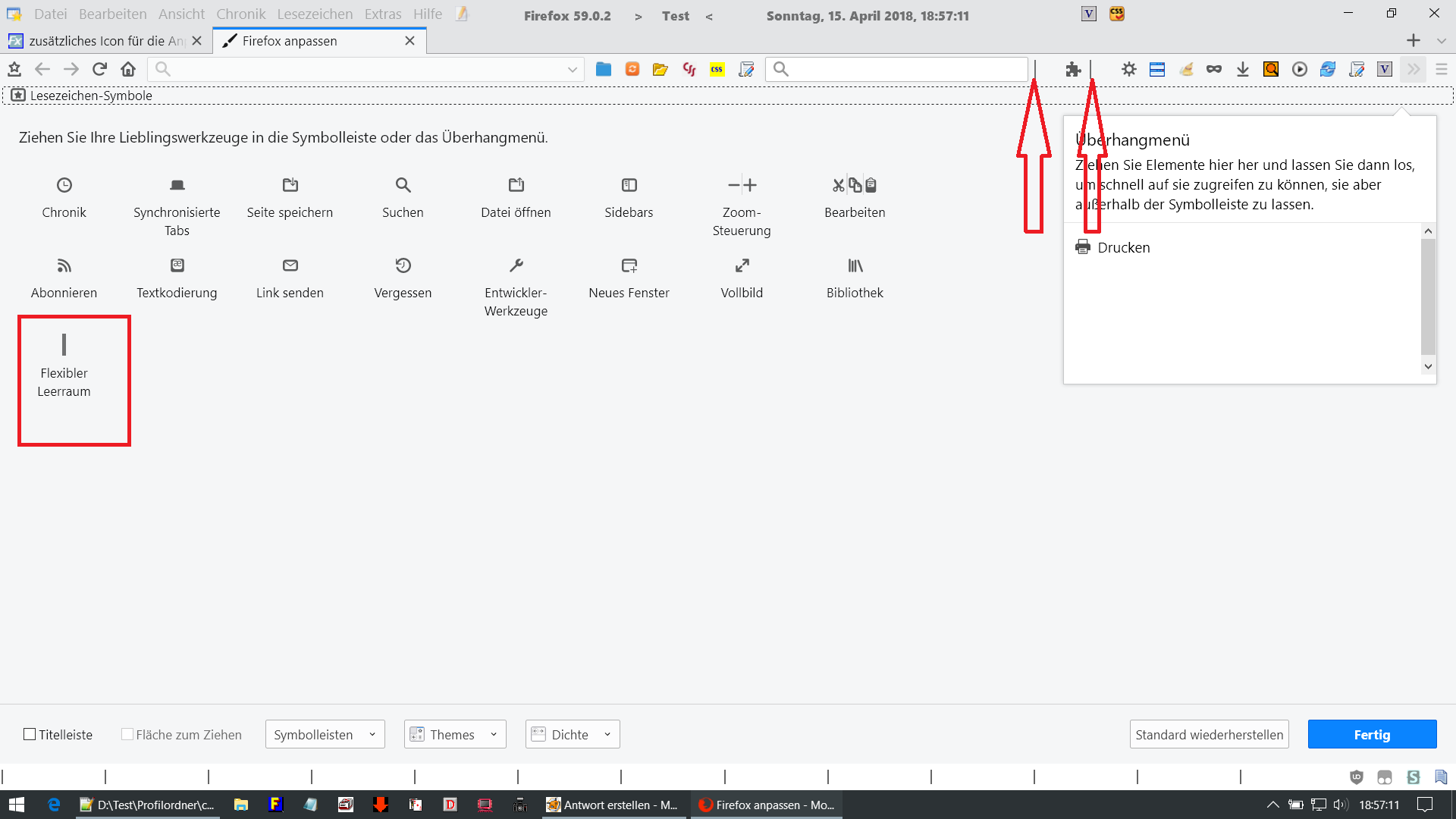The image size is (1456, 819).
Task: Click the Bibliothek icon
Action: (855, 265)
